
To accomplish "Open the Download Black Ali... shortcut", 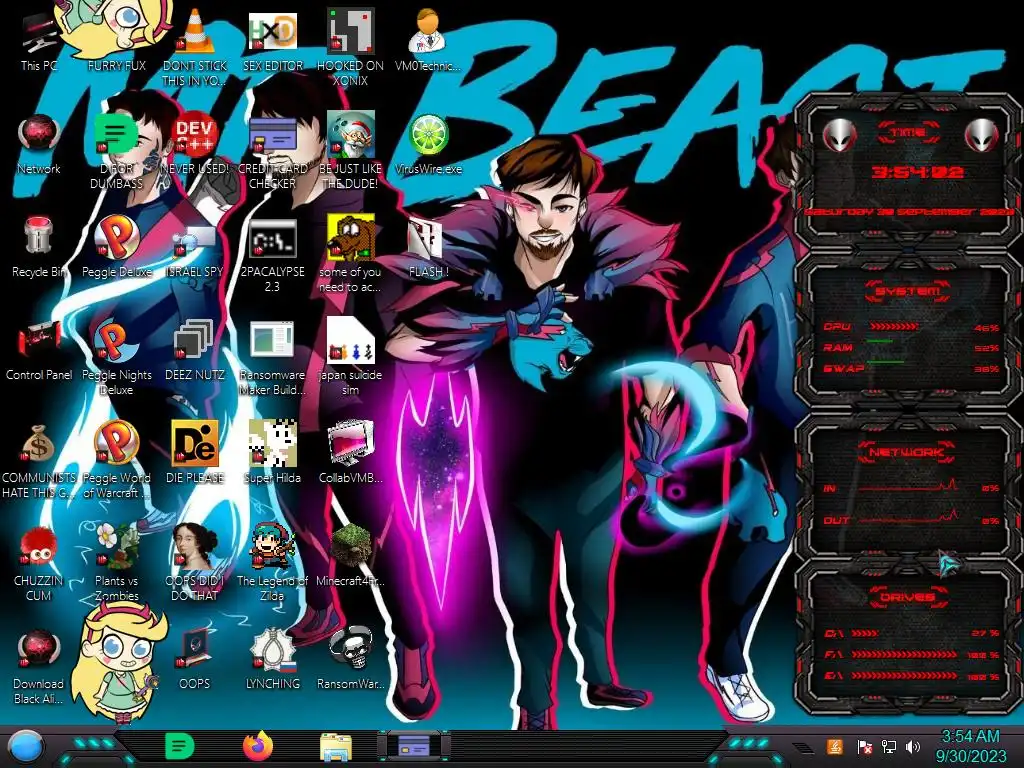I will point(39,666).
